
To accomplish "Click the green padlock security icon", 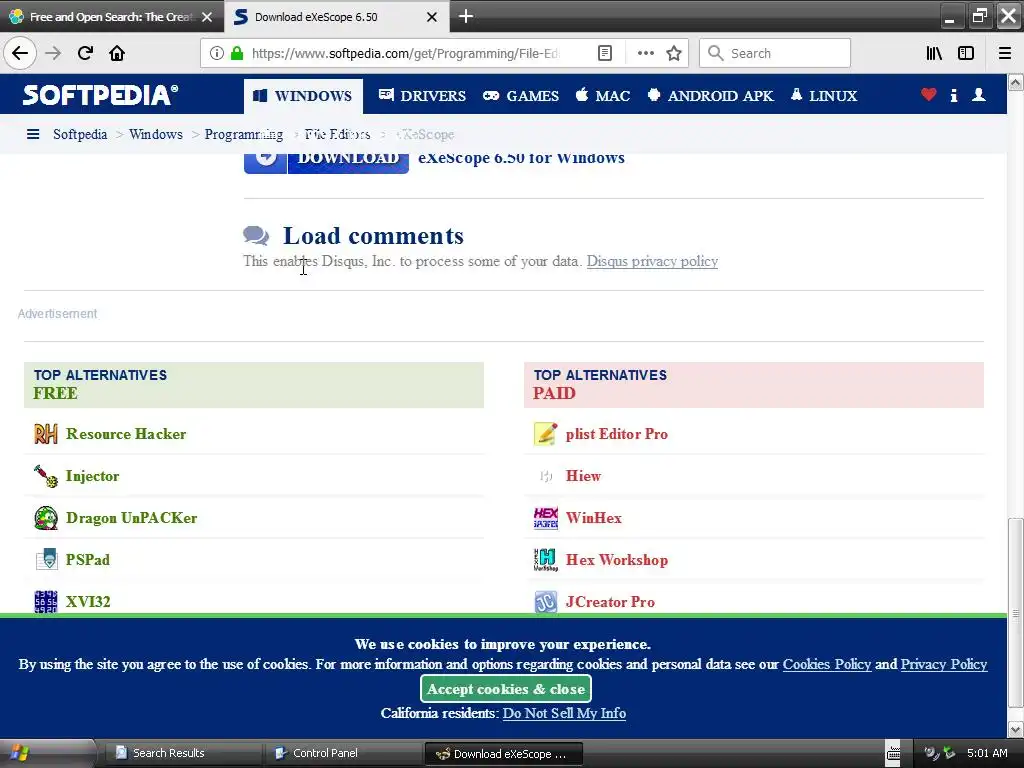I will [237, 53].
